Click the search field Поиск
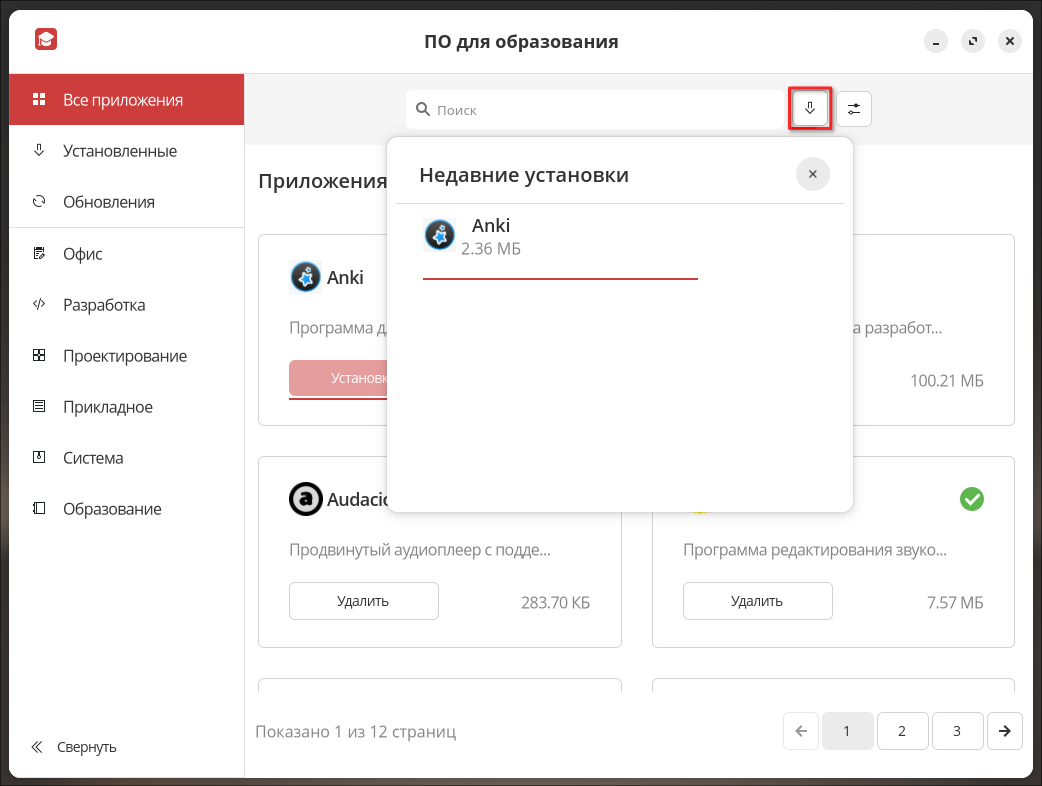 point(596,110)
